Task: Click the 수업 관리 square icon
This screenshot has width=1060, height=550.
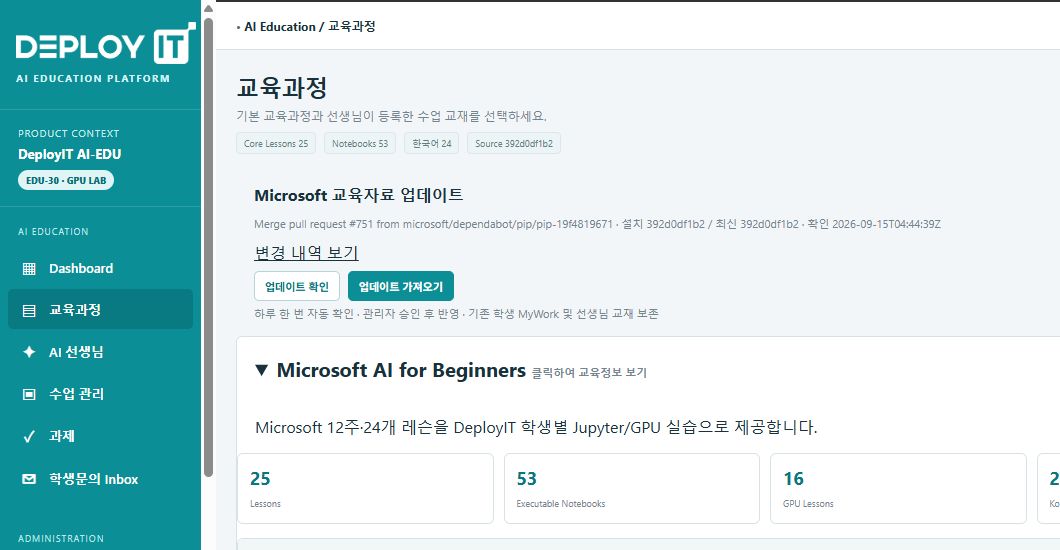Action: [29, 394]
